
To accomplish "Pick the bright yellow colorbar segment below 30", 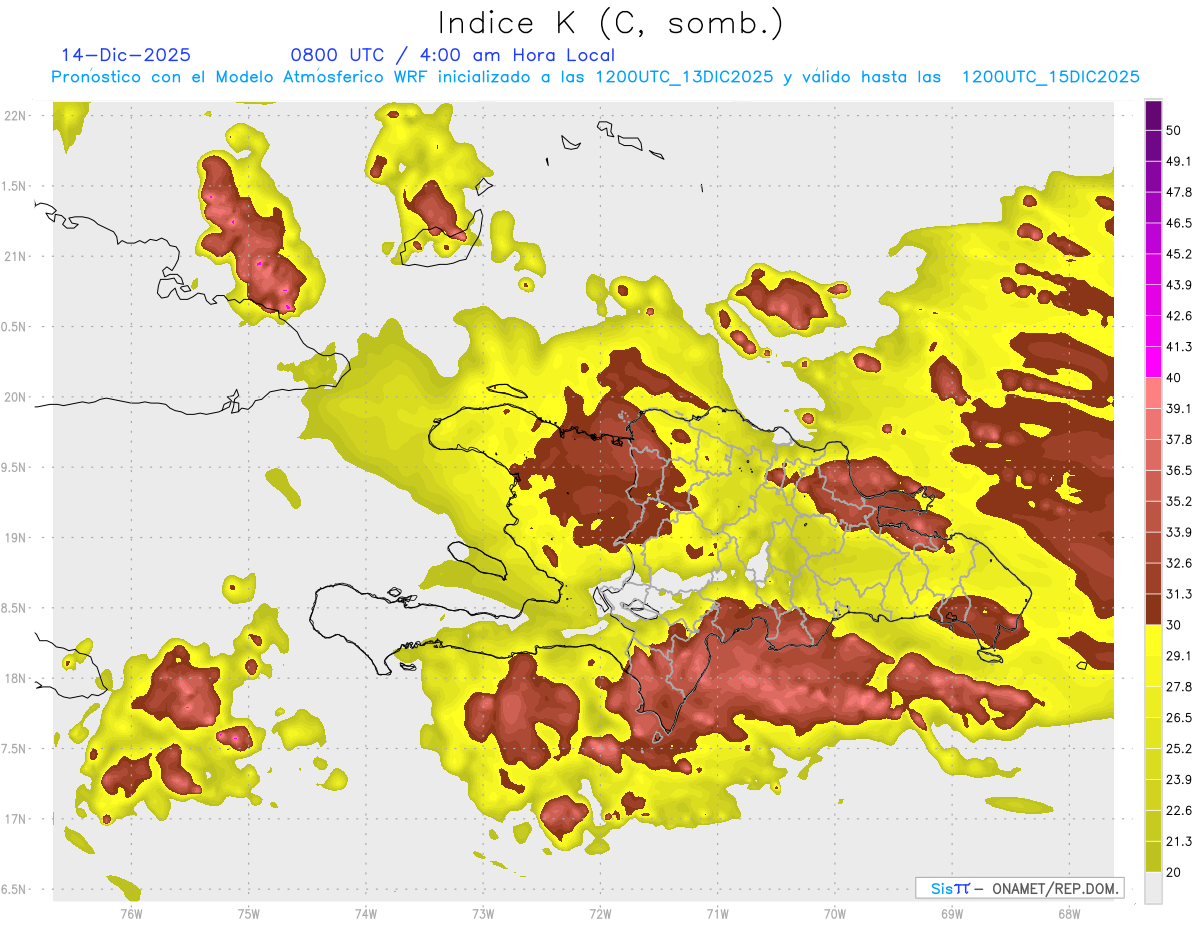I will click(x=1153, y=640).
